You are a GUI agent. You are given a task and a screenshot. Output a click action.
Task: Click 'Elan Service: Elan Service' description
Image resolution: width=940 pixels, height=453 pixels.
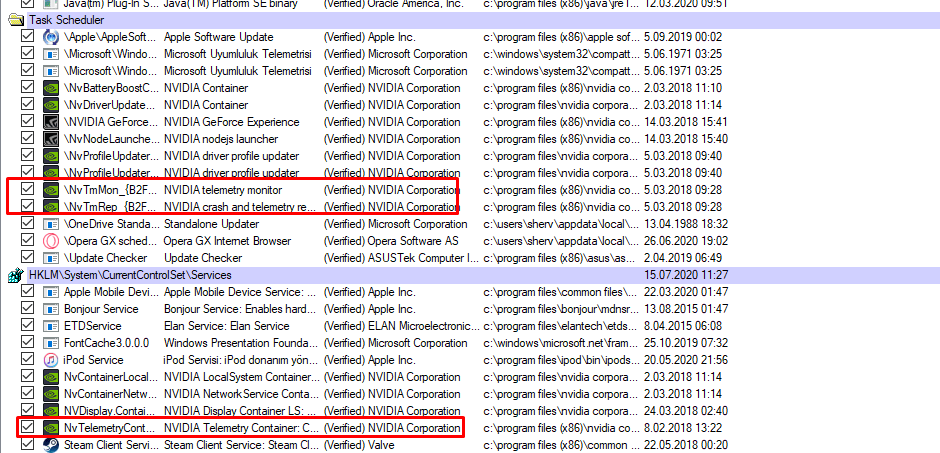227,326
